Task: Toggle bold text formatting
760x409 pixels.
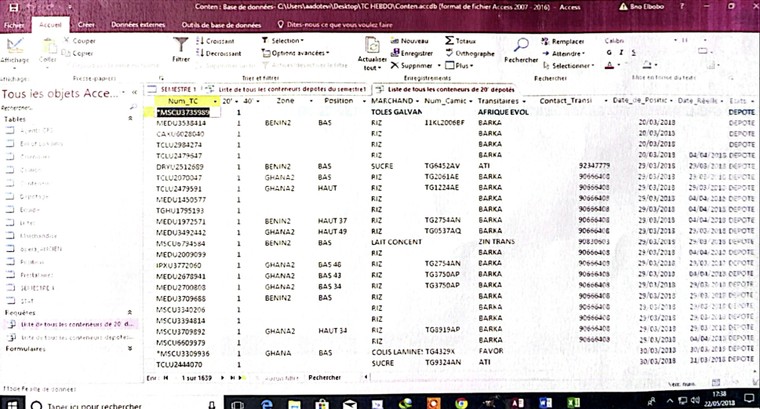Action: (609, 53)
